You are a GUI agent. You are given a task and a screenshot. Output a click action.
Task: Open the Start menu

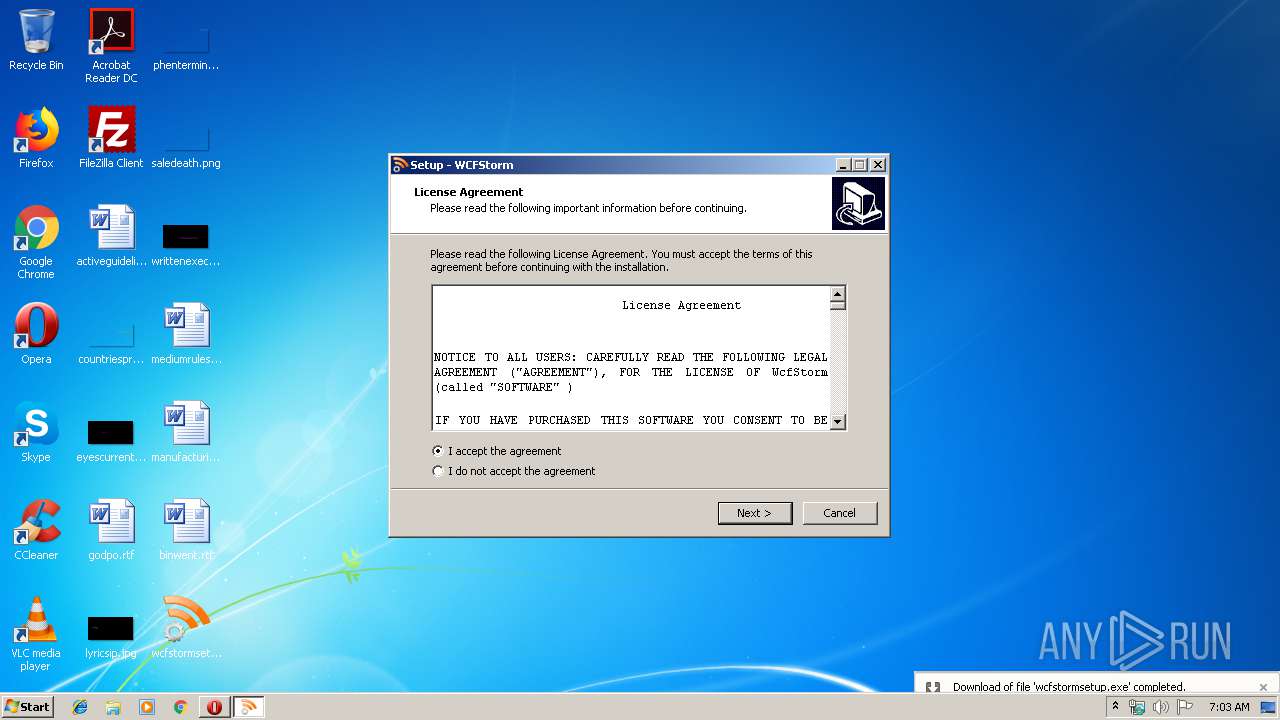tap(27, 707)
